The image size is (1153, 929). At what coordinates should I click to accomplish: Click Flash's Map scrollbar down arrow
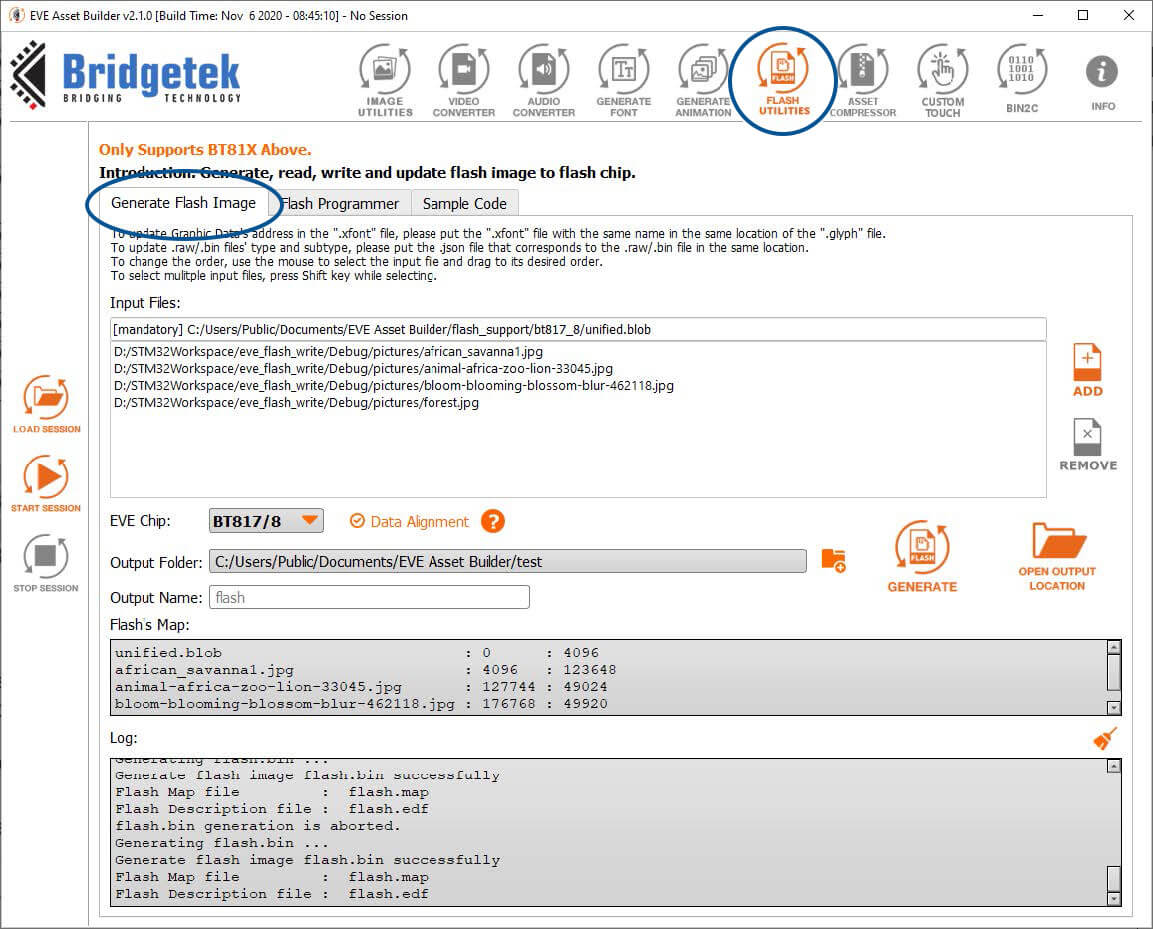[1114, 707]
